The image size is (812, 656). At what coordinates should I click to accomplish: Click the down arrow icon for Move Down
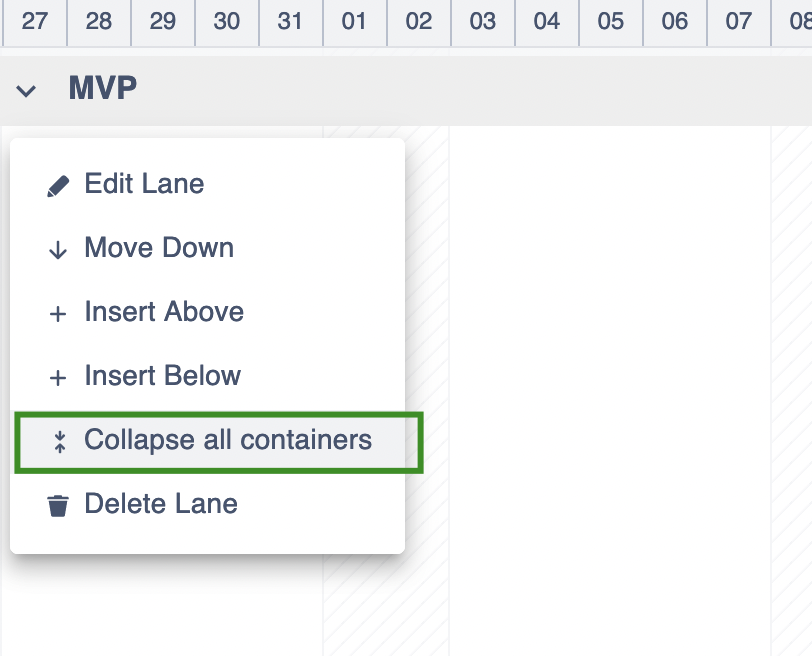click(x=58, y=250)
